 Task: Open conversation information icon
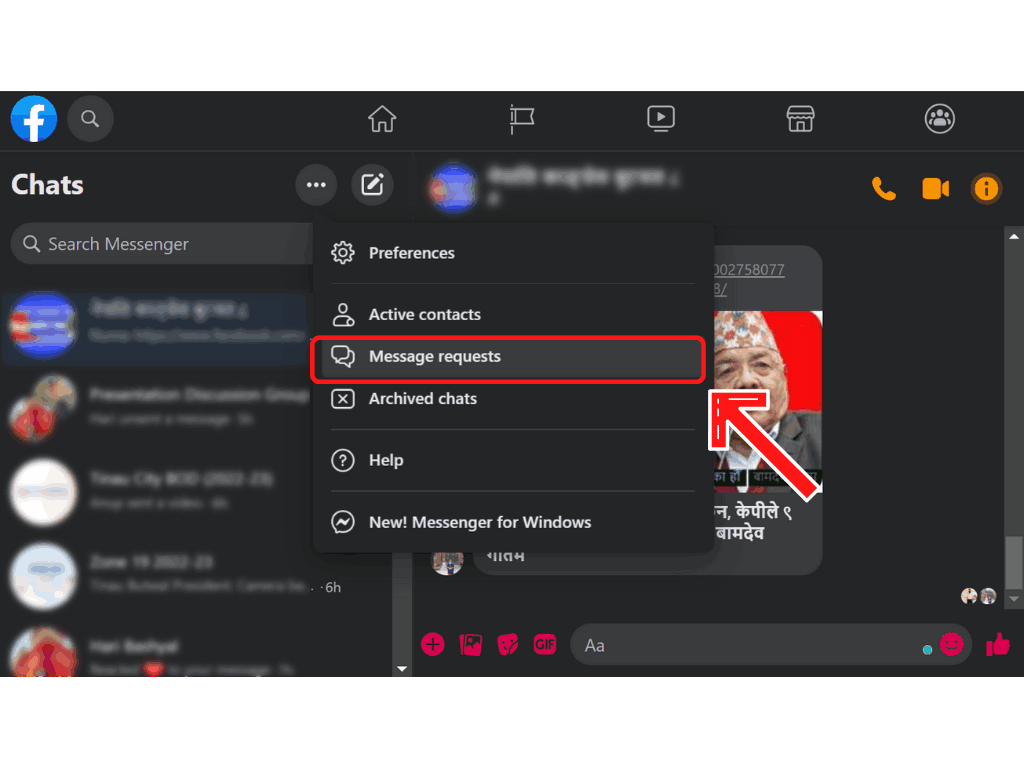click(986, 189)
